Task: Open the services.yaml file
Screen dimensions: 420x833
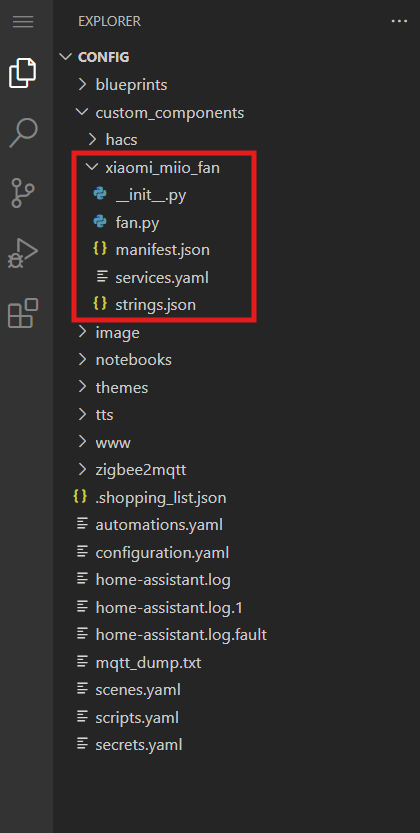Action: tap(162, 277)
